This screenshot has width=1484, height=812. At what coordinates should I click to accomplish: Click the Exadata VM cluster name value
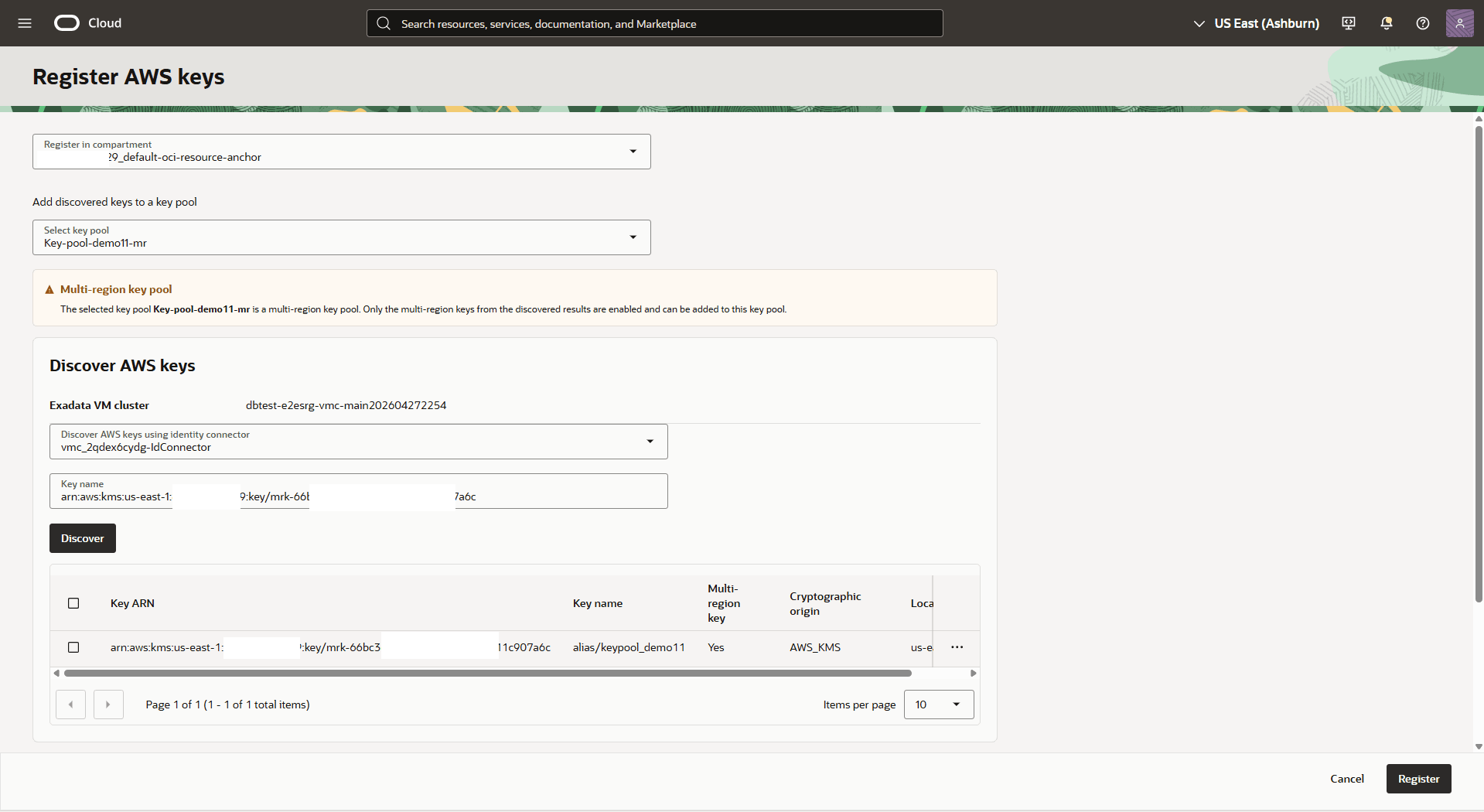coord(346,405)
